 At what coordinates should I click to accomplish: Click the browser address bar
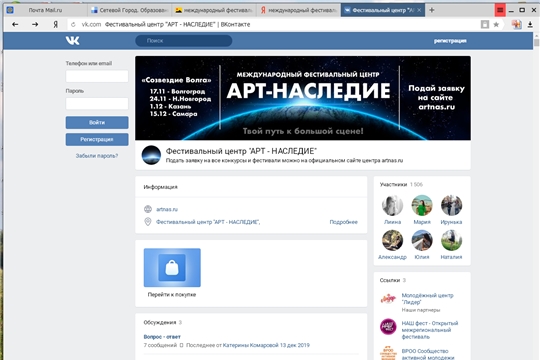[x=272, y=24]
